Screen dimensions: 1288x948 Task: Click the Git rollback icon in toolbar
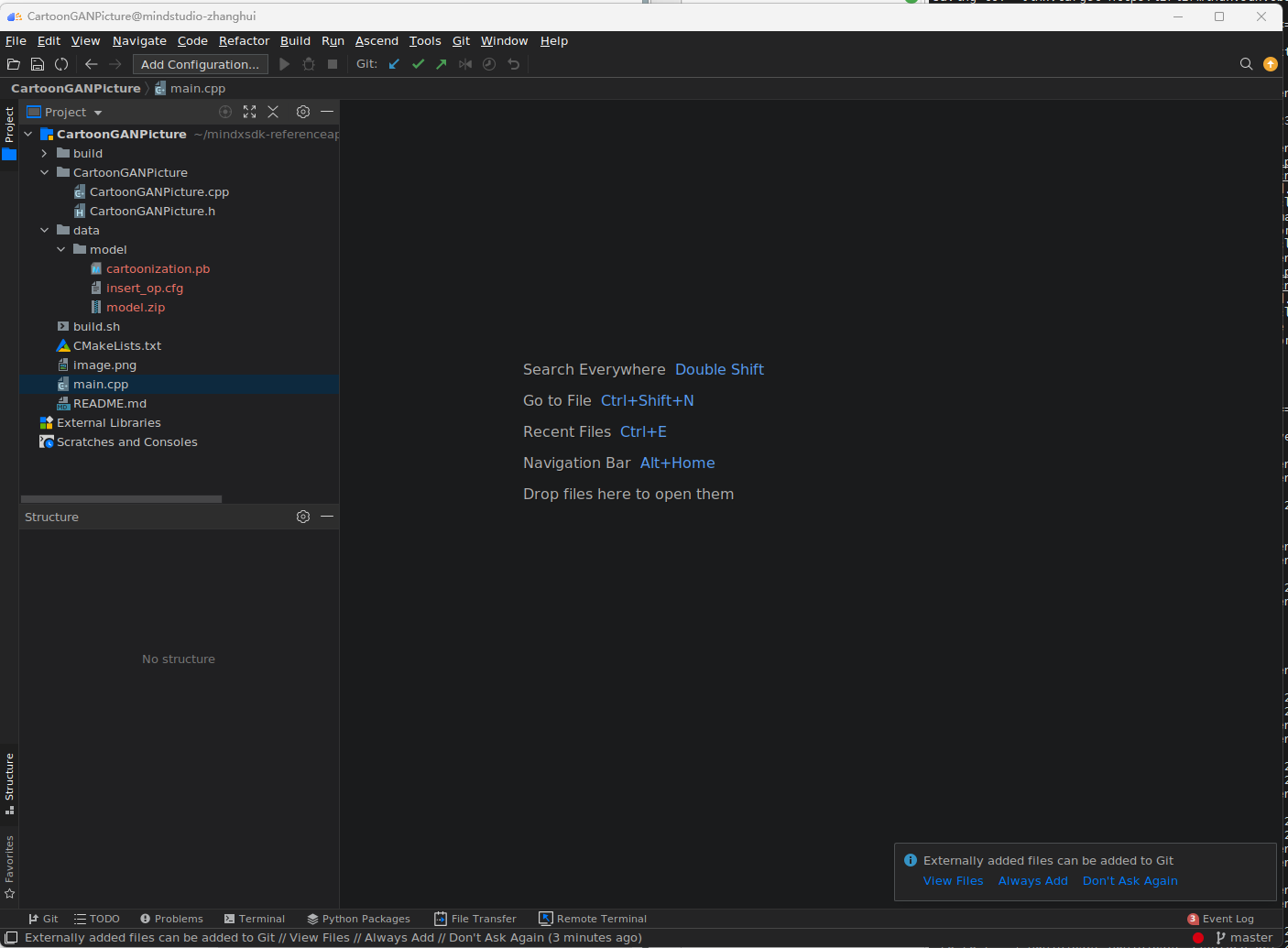pos(513,64)
